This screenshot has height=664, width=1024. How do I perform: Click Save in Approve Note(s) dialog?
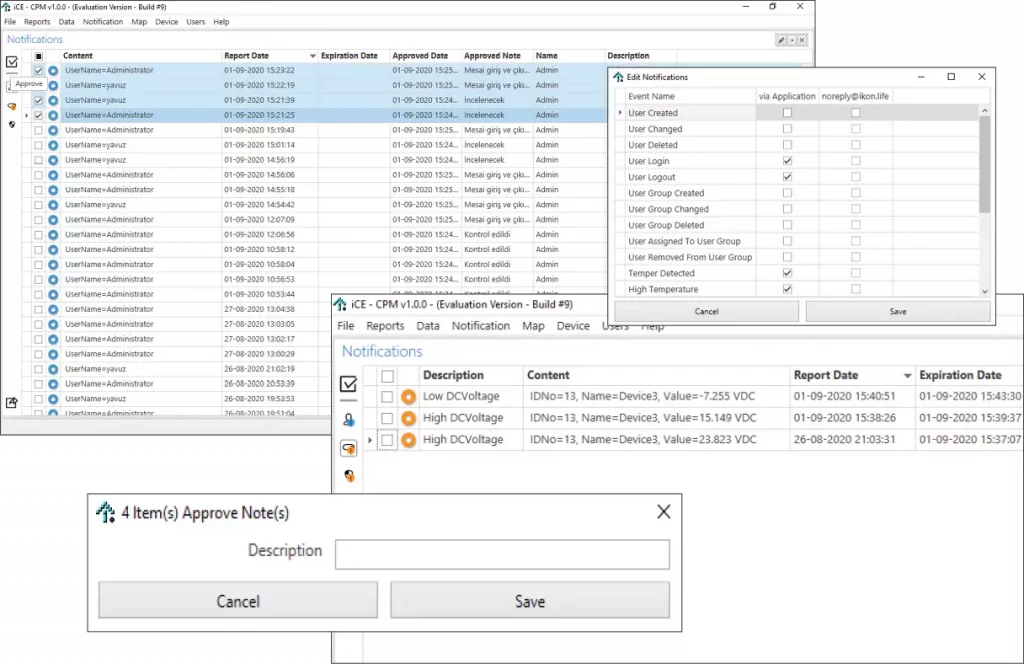[x=529, y=601]
